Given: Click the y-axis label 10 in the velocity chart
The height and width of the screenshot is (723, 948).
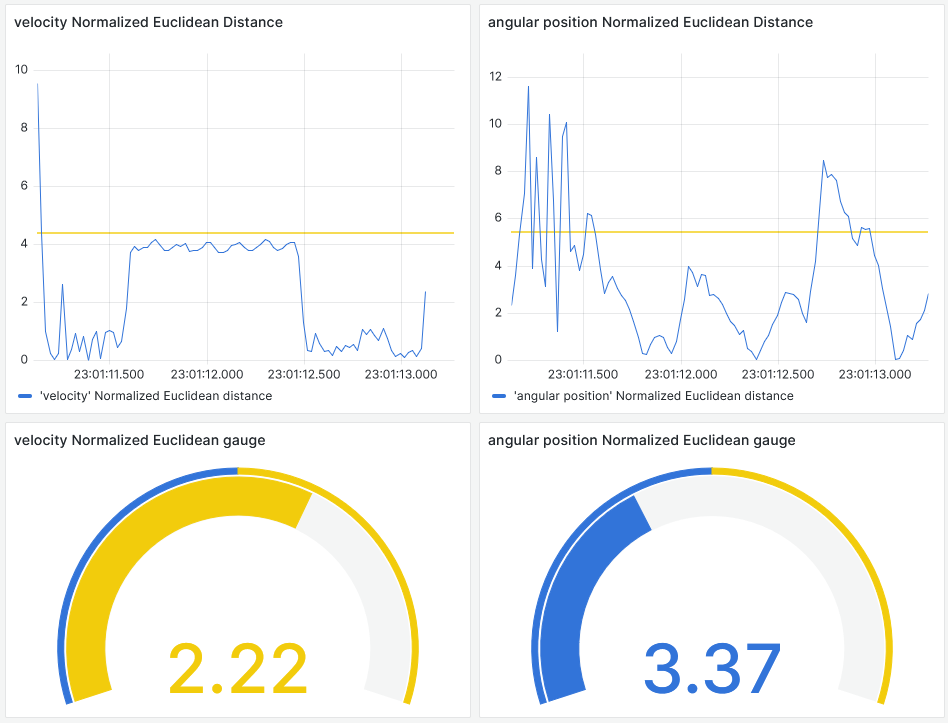Looking at the screenshot, I should 22,69.
